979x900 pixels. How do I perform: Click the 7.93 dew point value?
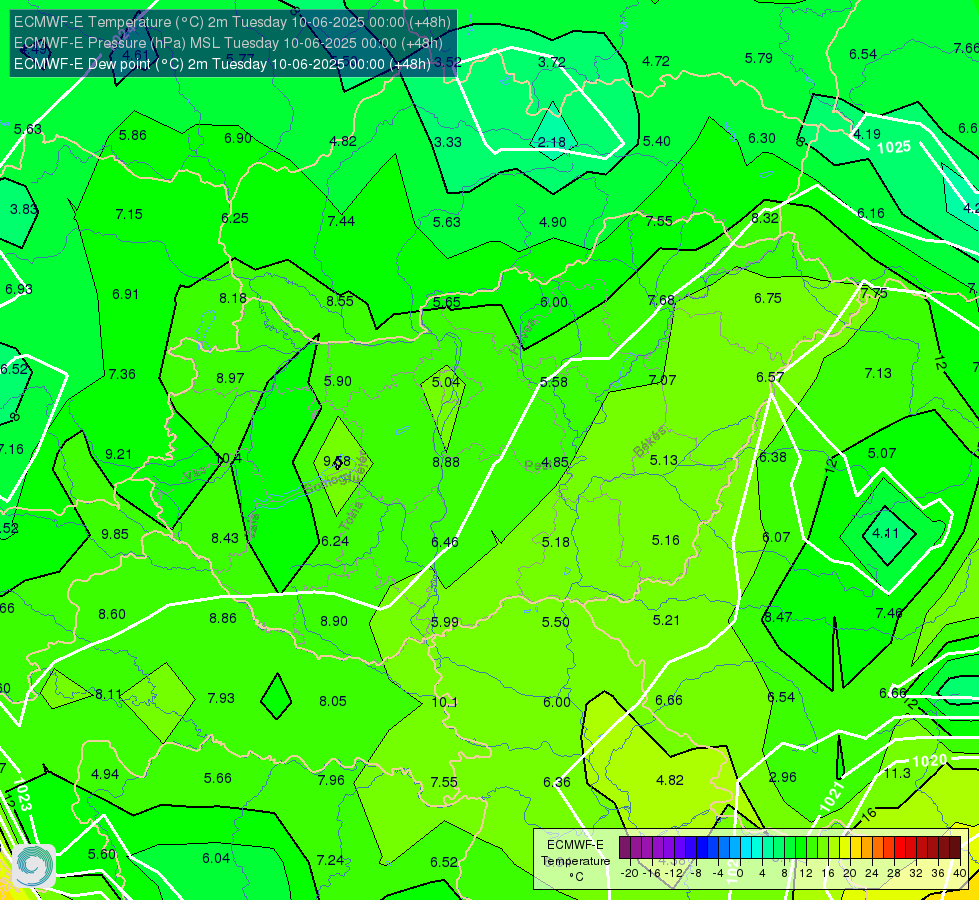221,698
